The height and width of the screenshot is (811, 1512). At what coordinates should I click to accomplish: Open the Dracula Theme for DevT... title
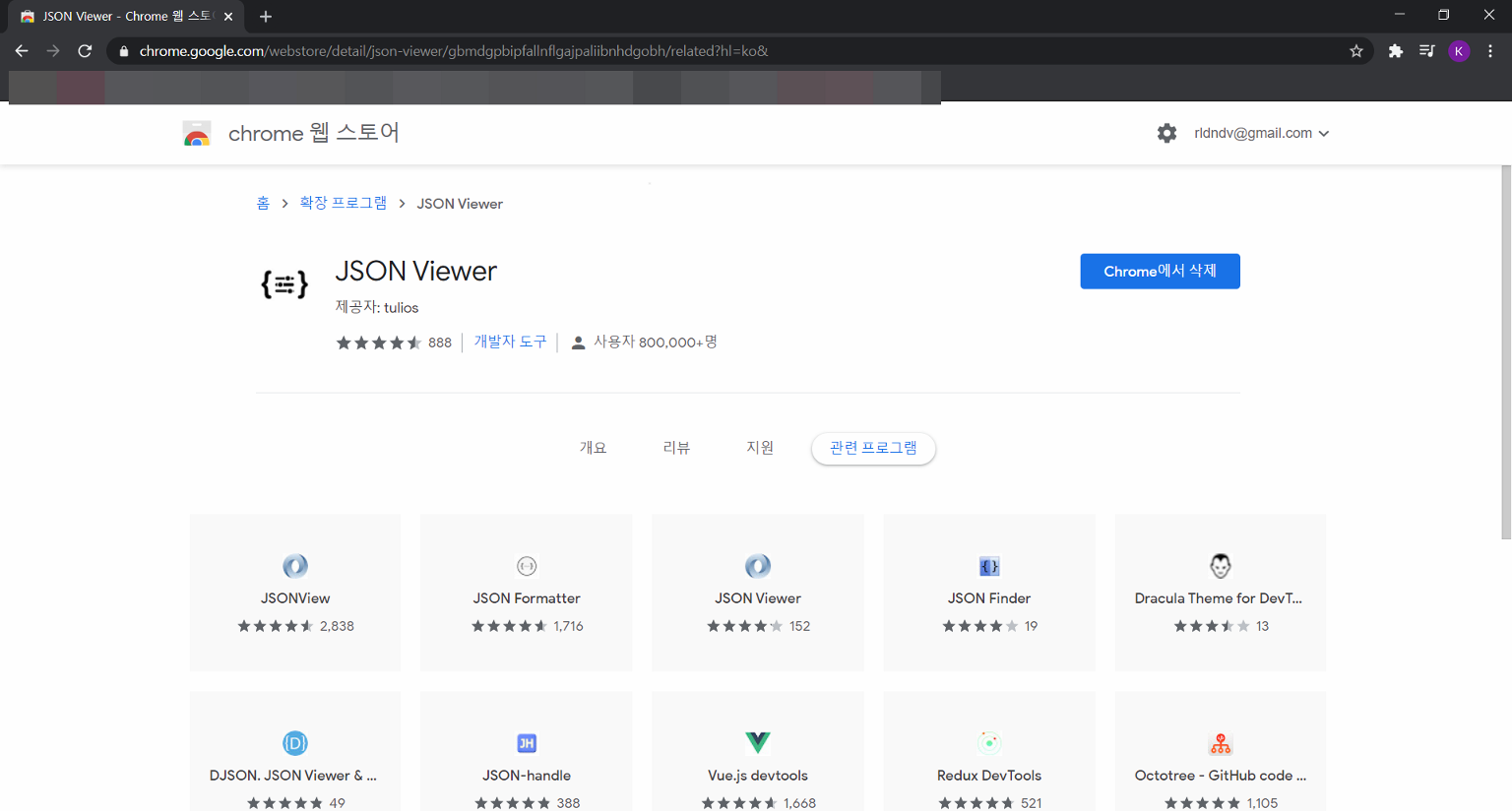pyautogui.click(x=1219, y=598)
